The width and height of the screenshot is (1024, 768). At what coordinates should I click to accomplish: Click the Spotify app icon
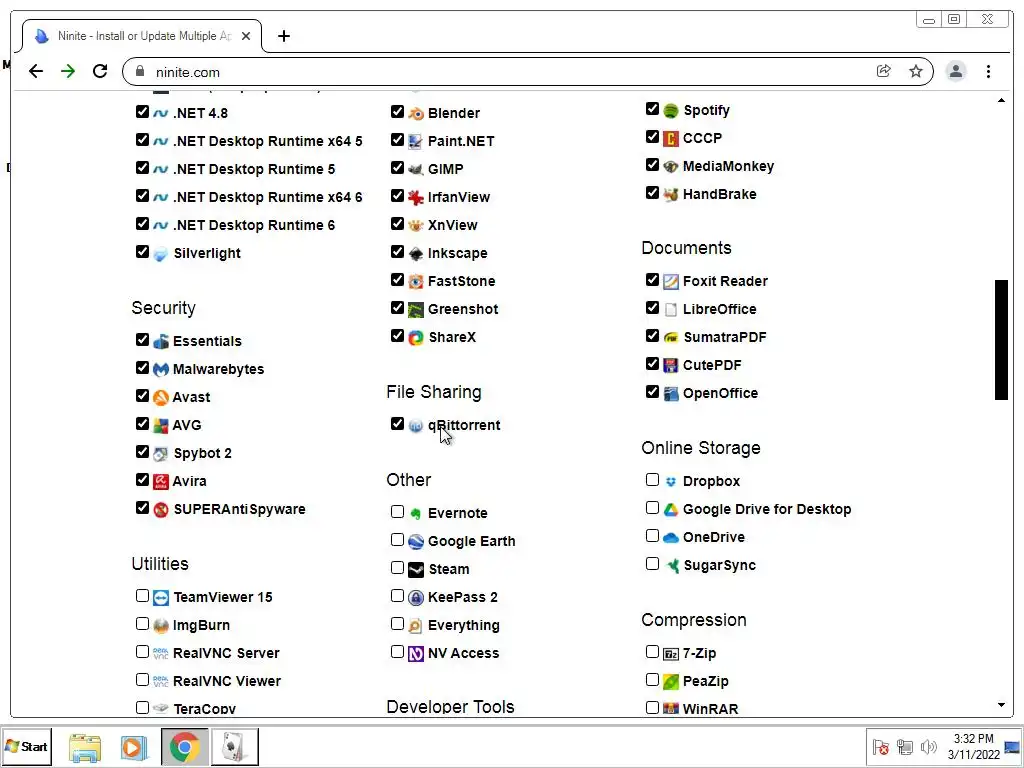click(x=671, y=111)
